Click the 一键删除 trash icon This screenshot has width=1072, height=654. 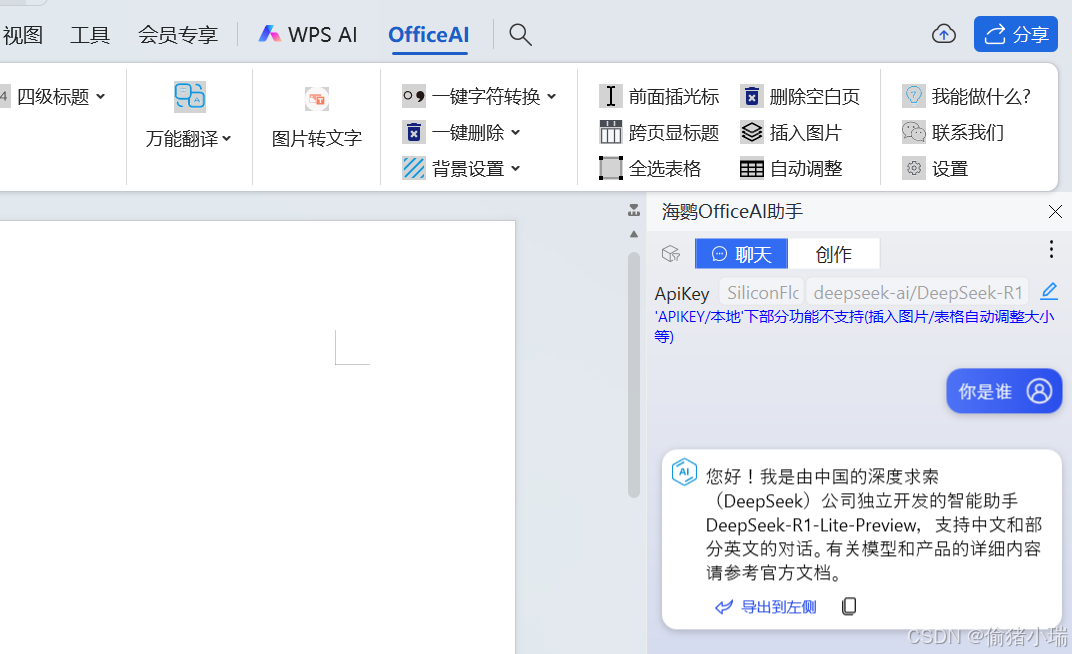pos(414,132)
